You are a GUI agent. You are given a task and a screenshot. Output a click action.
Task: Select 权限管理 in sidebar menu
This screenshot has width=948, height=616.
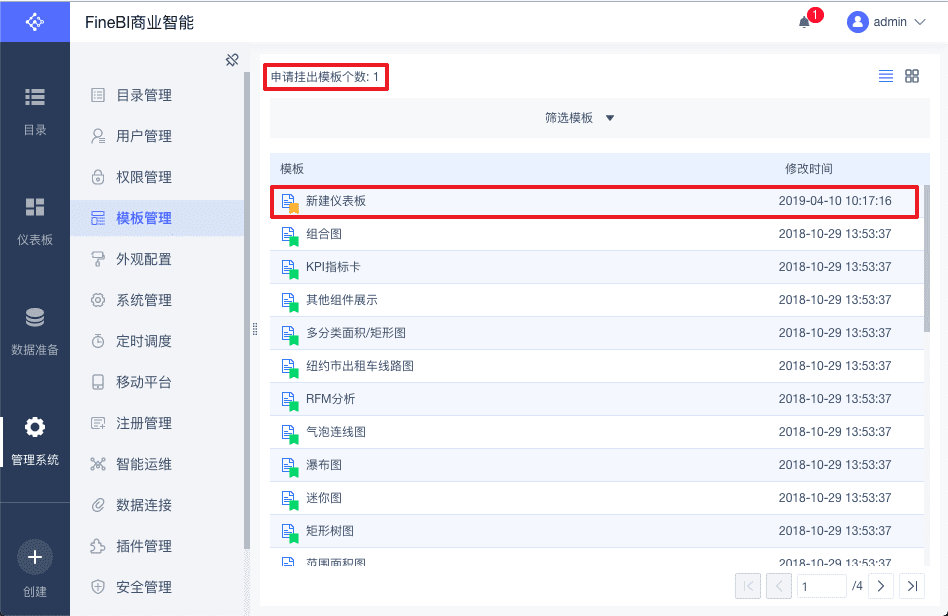coord(144,177)
